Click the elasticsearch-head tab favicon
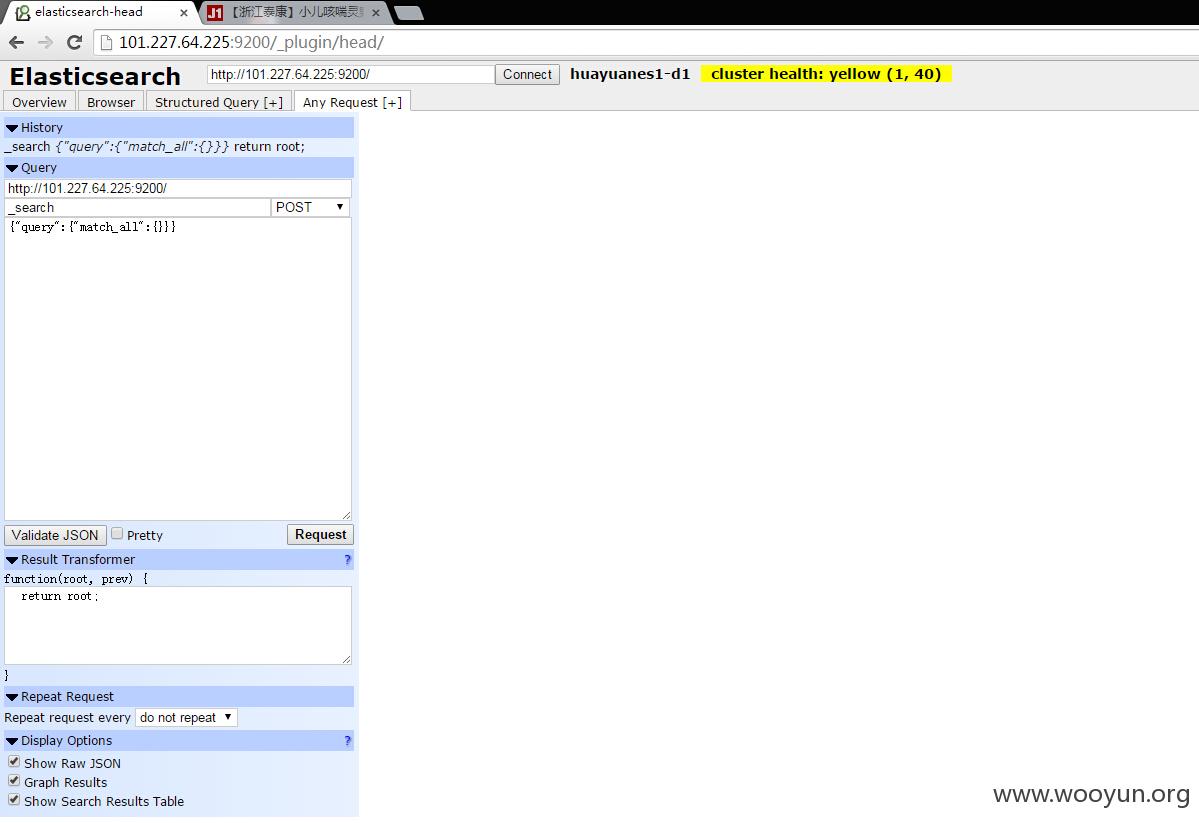This screenshot has width=1199, height=823. point(23,12)
